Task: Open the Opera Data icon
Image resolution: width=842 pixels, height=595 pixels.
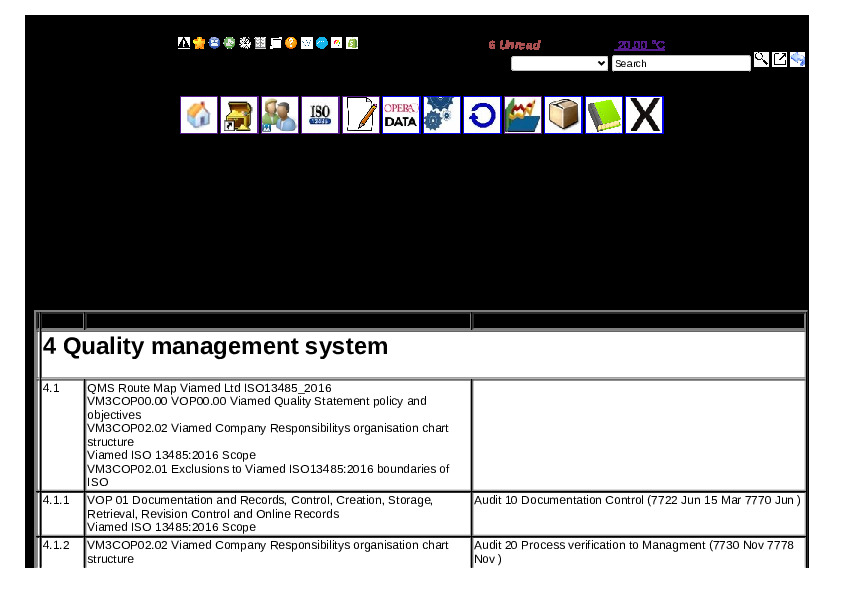Action: (x=401, y=115)
